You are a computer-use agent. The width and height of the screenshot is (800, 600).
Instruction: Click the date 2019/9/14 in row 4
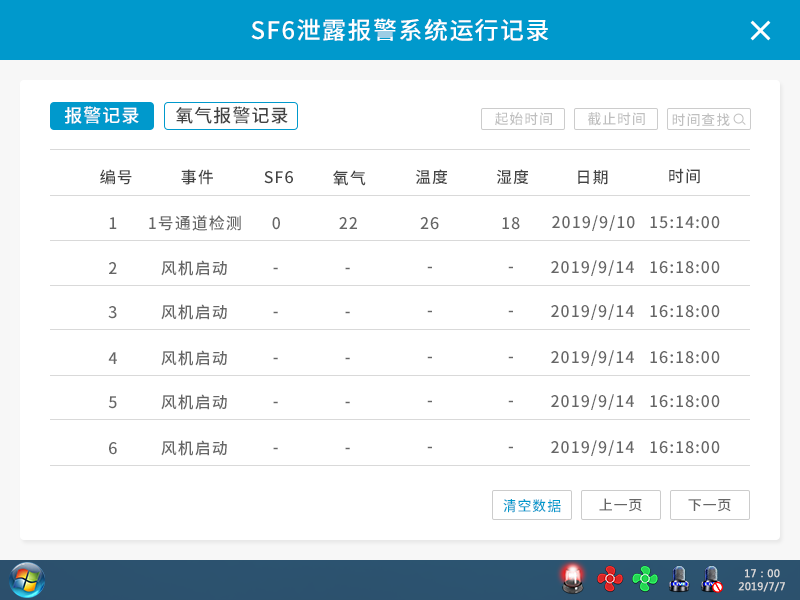pyautogui.click(x=592, y=357)
